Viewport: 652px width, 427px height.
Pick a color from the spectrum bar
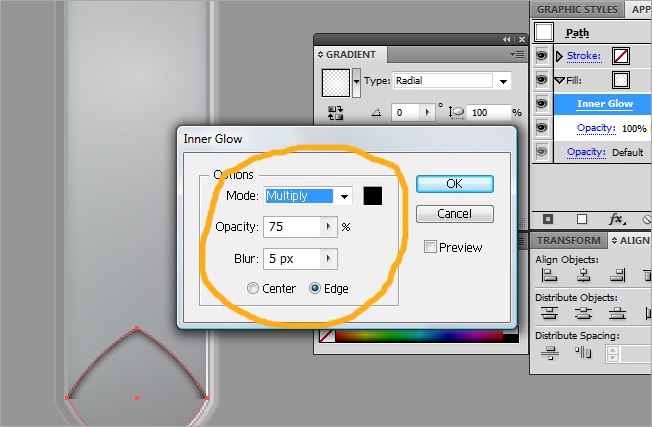(419, 336)
